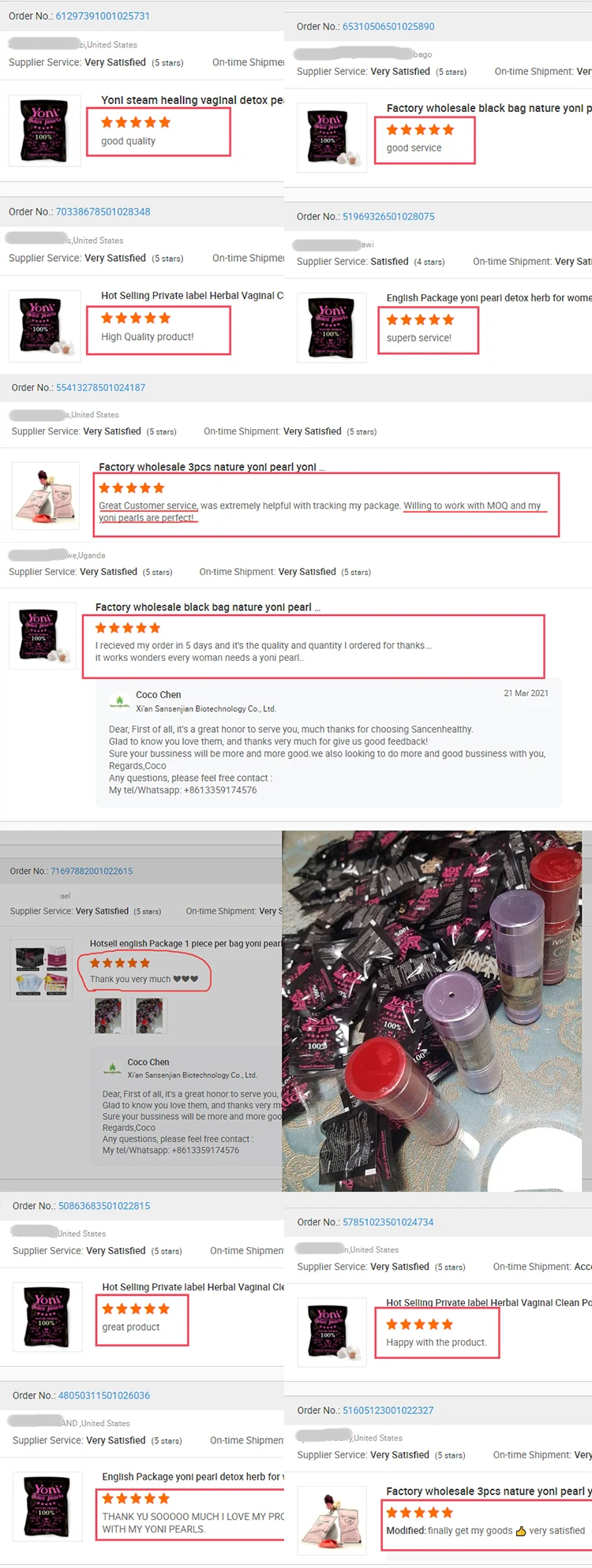Viewport: 592px width, 1568px height.
Task: Click order number 70338678501028348
Action: (x=103, y=211)
